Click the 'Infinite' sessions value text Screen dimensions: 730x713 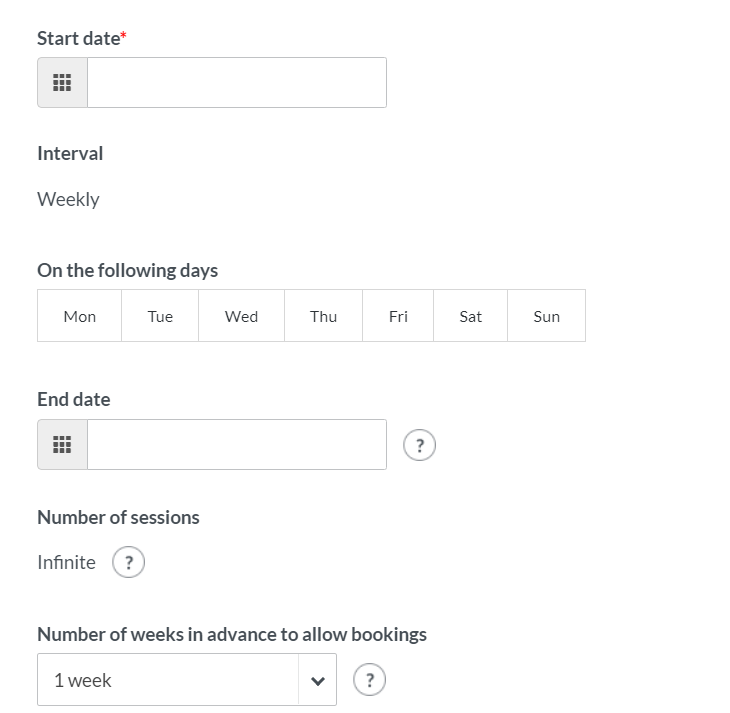coord(66,562)
